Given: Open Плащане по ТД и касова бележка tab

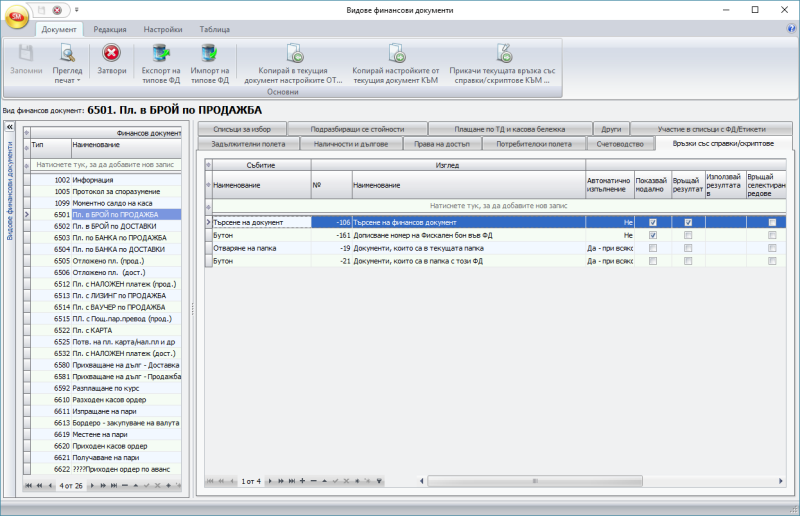Looking at the screenshot, I should 510,129.
